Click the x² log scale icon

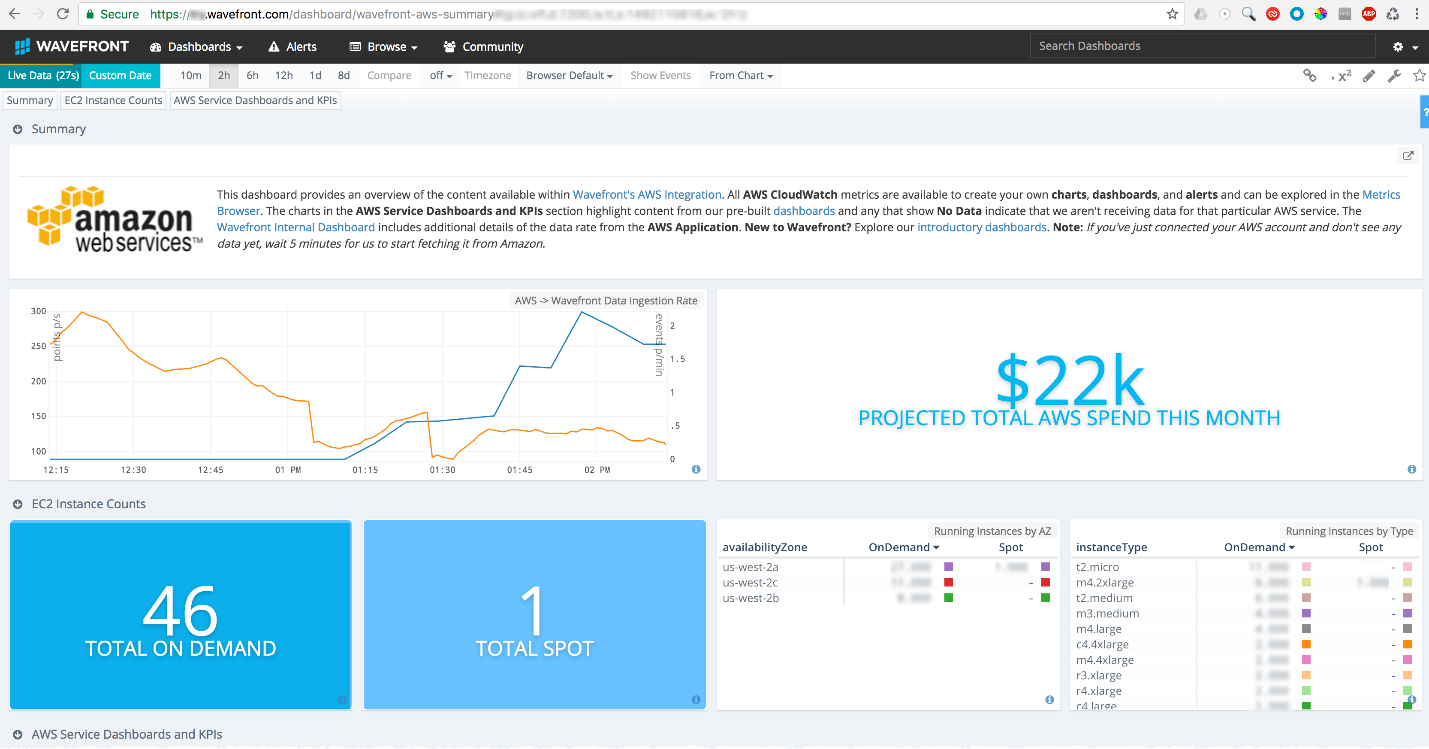coord(1340,76)
